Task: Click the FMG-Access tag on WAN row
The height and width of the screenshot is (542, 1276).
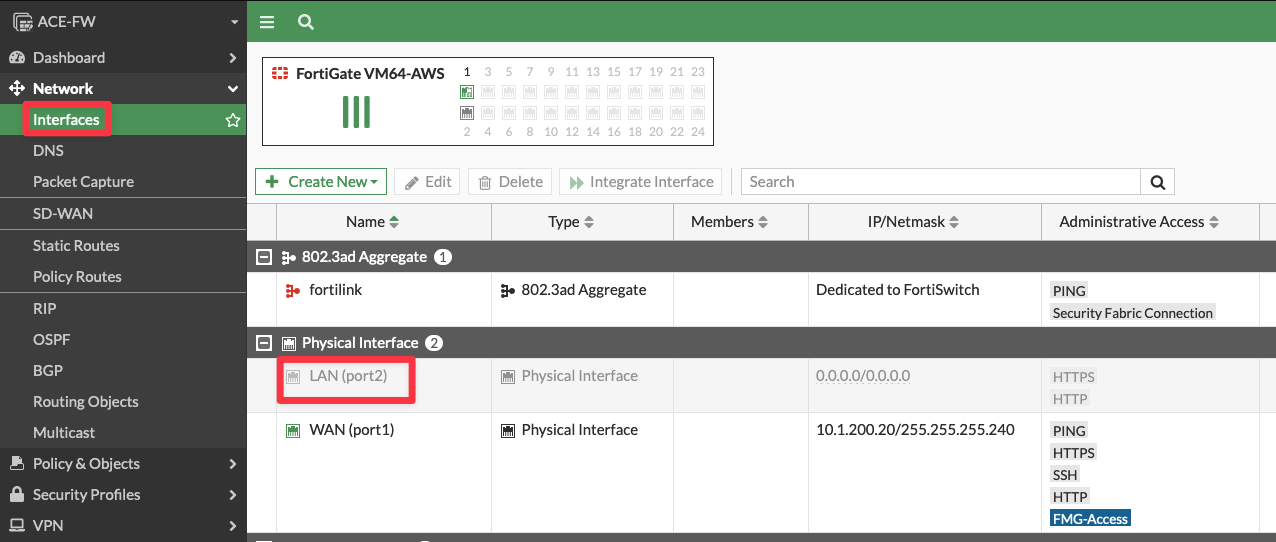Action: [x=1090, y=519]
